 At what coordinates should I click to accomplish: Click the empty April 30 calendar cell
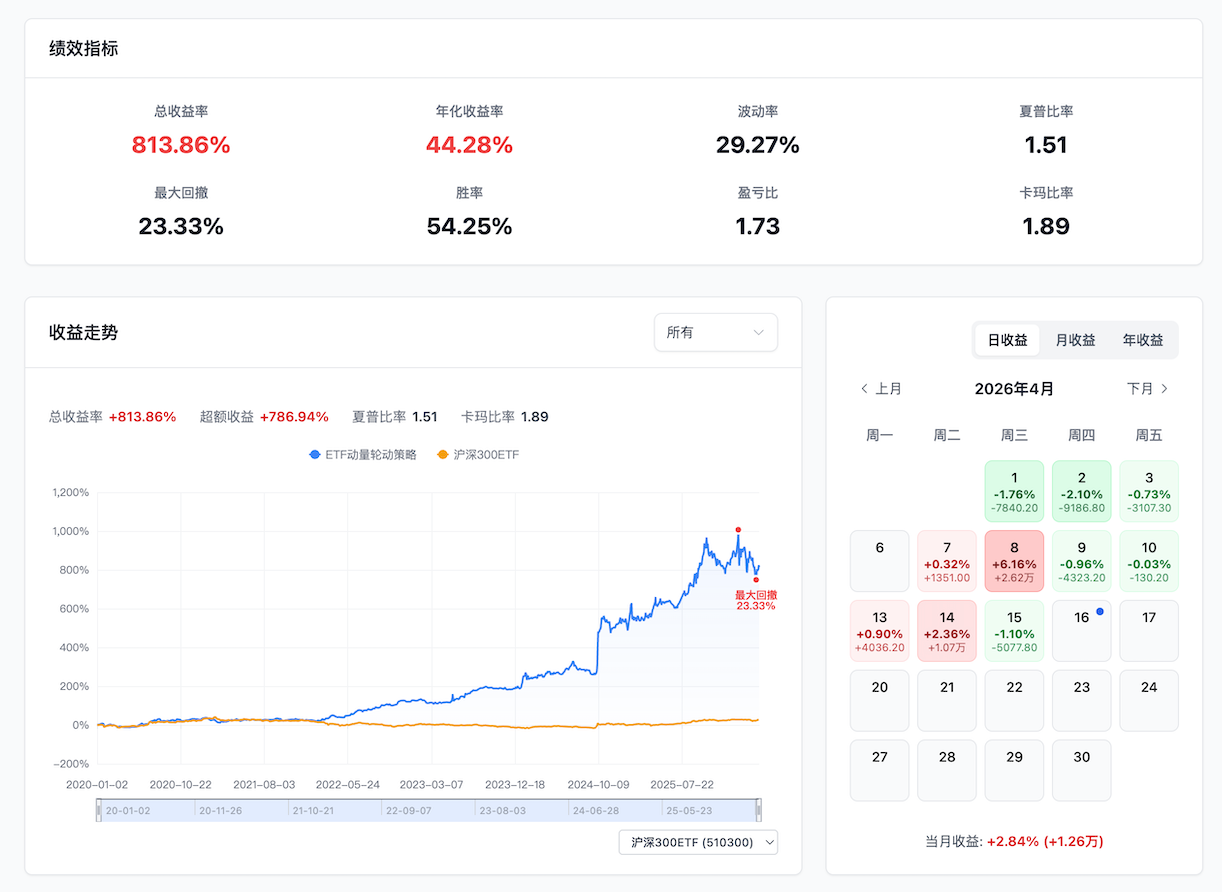tap(1081, 770)
